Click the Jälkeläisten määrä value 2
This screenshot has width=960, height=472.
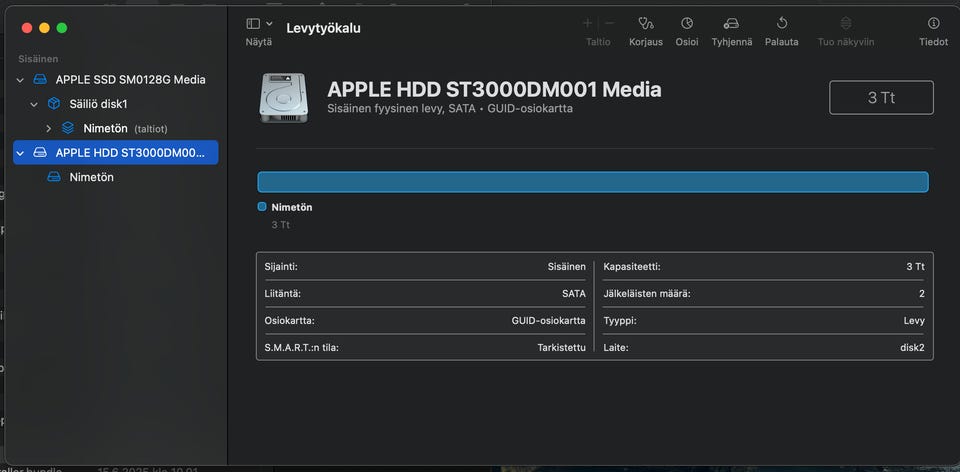(x=921, y=294)
